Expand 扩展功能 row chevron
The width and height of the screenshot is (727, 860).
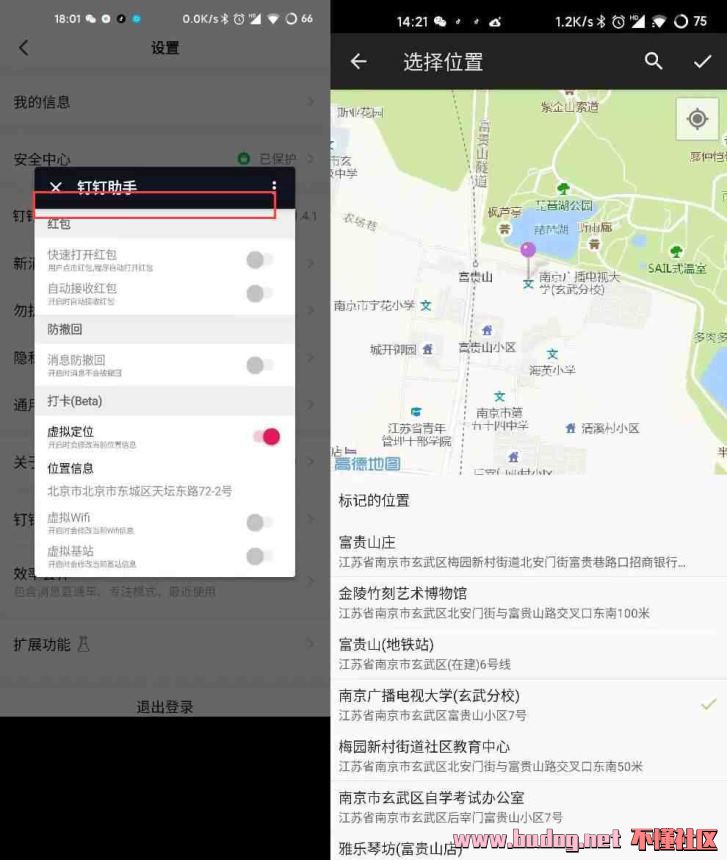click(x=311, y=644)
